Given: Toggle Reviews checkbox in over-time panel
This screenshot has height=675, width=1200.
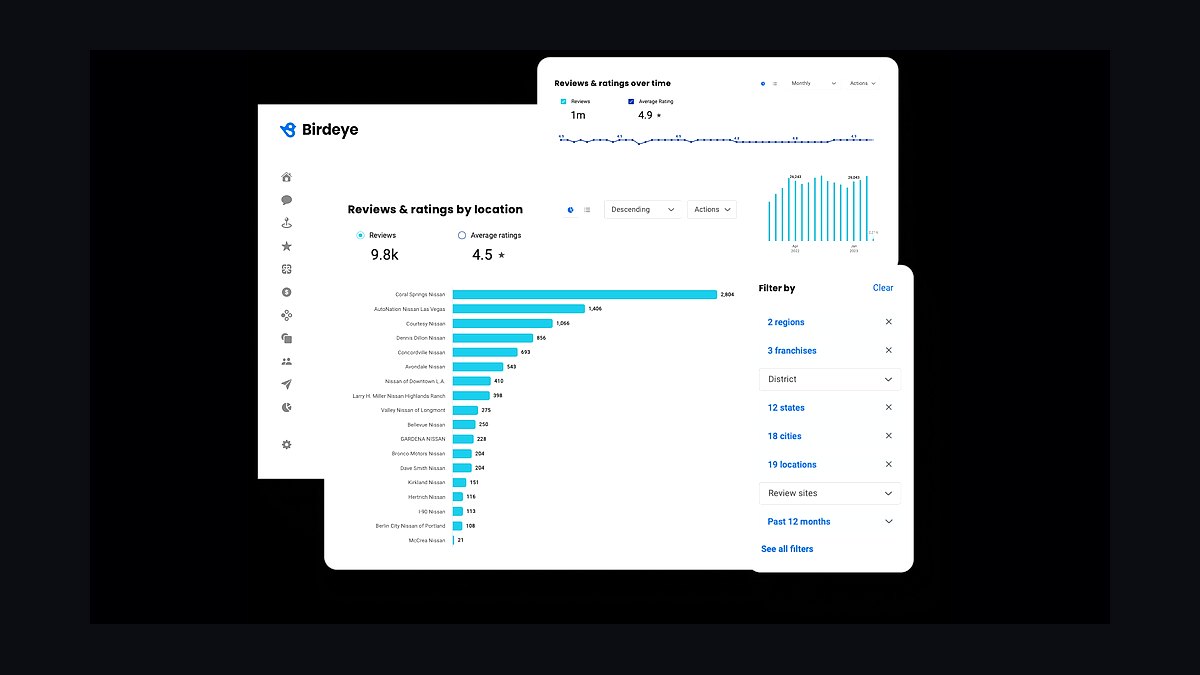Looking at the screenshot, I should pos(563,101).
